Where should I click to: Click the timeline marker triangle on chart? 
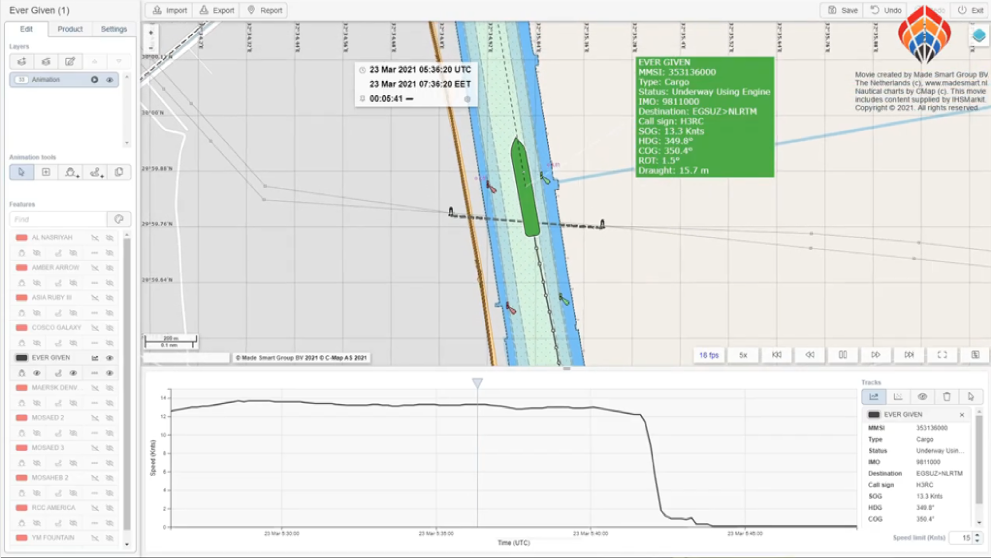(x=477, y=383)
